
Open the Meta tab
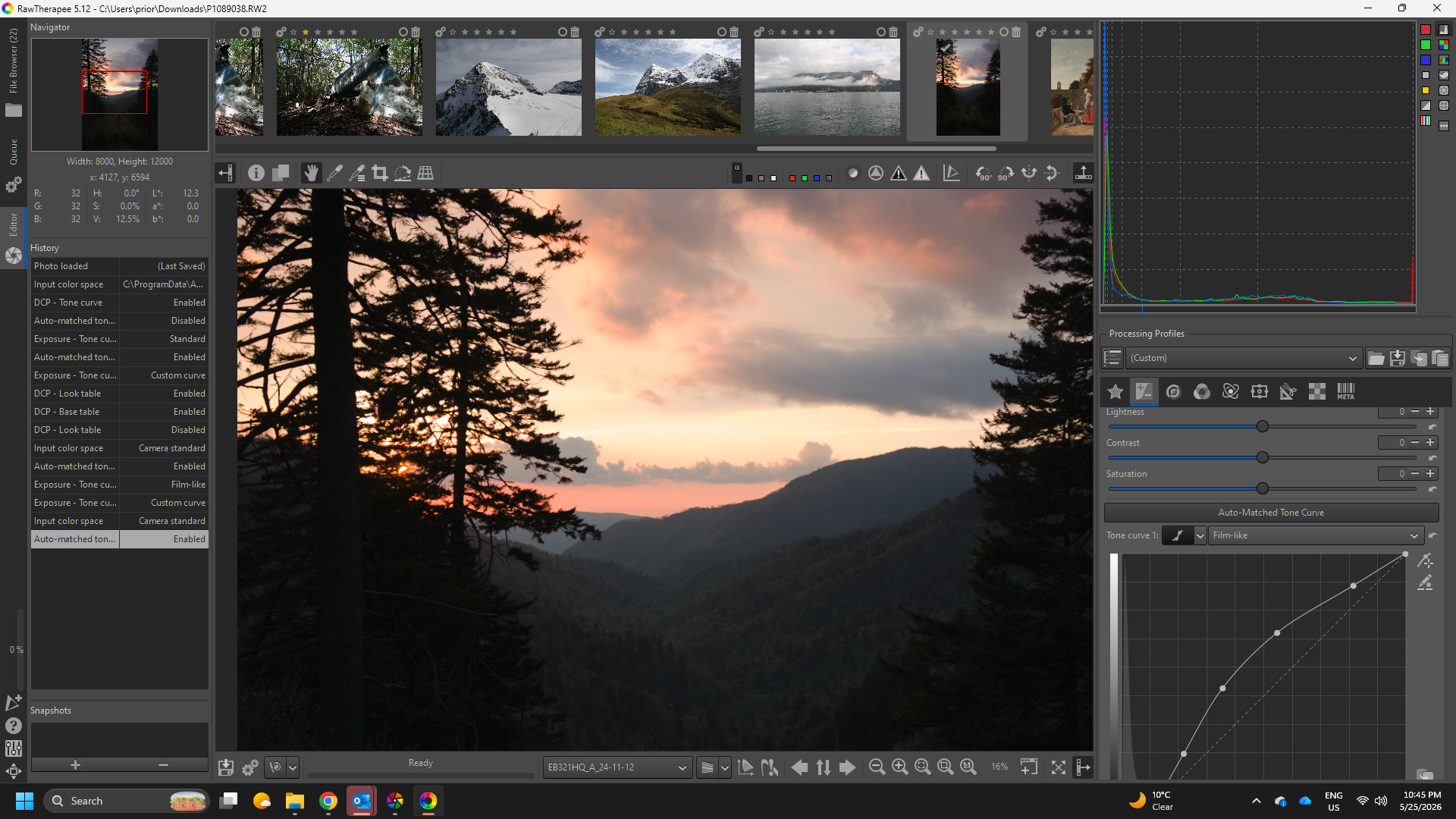pos(1346,391)
